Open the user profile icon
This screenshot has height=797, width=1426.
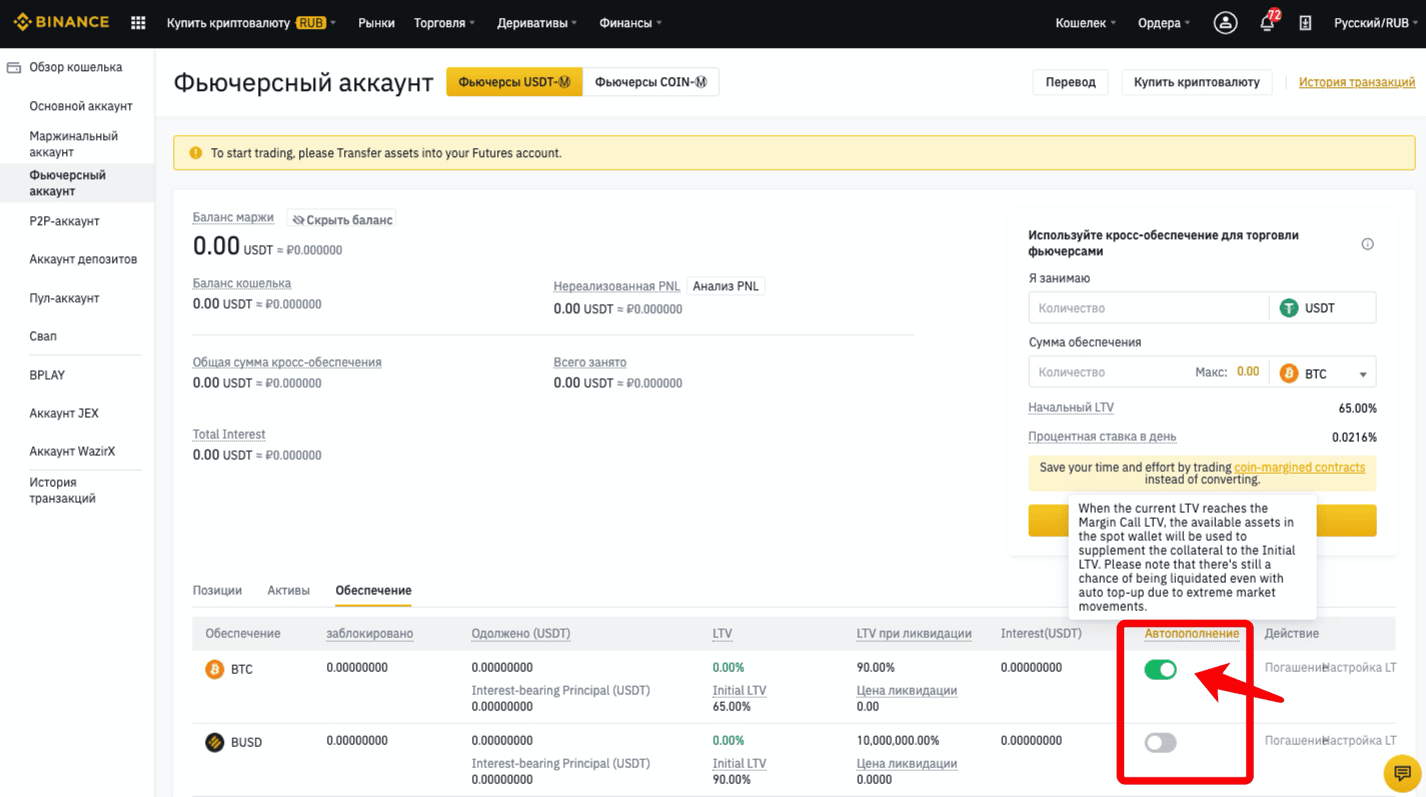tap(1225, 23)
